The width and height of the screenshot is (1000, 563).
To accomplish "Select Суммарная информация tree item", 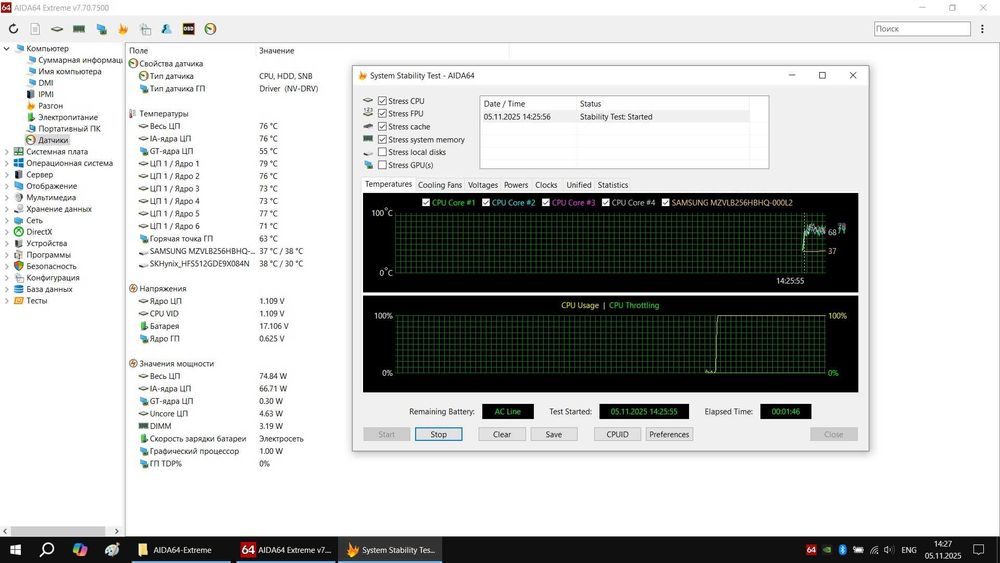I will coord(80,59).
